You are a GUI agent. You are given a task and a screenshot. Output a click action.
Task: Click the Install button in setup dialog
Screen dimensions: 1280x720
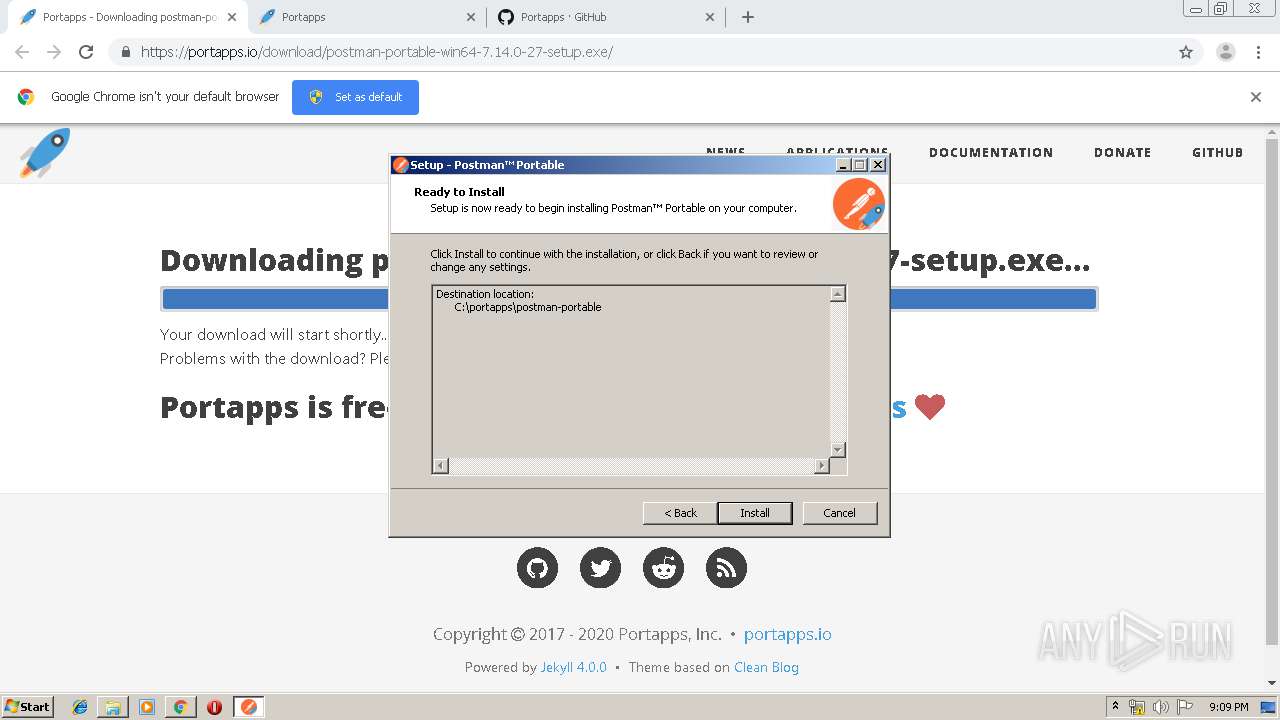[755, 513]
